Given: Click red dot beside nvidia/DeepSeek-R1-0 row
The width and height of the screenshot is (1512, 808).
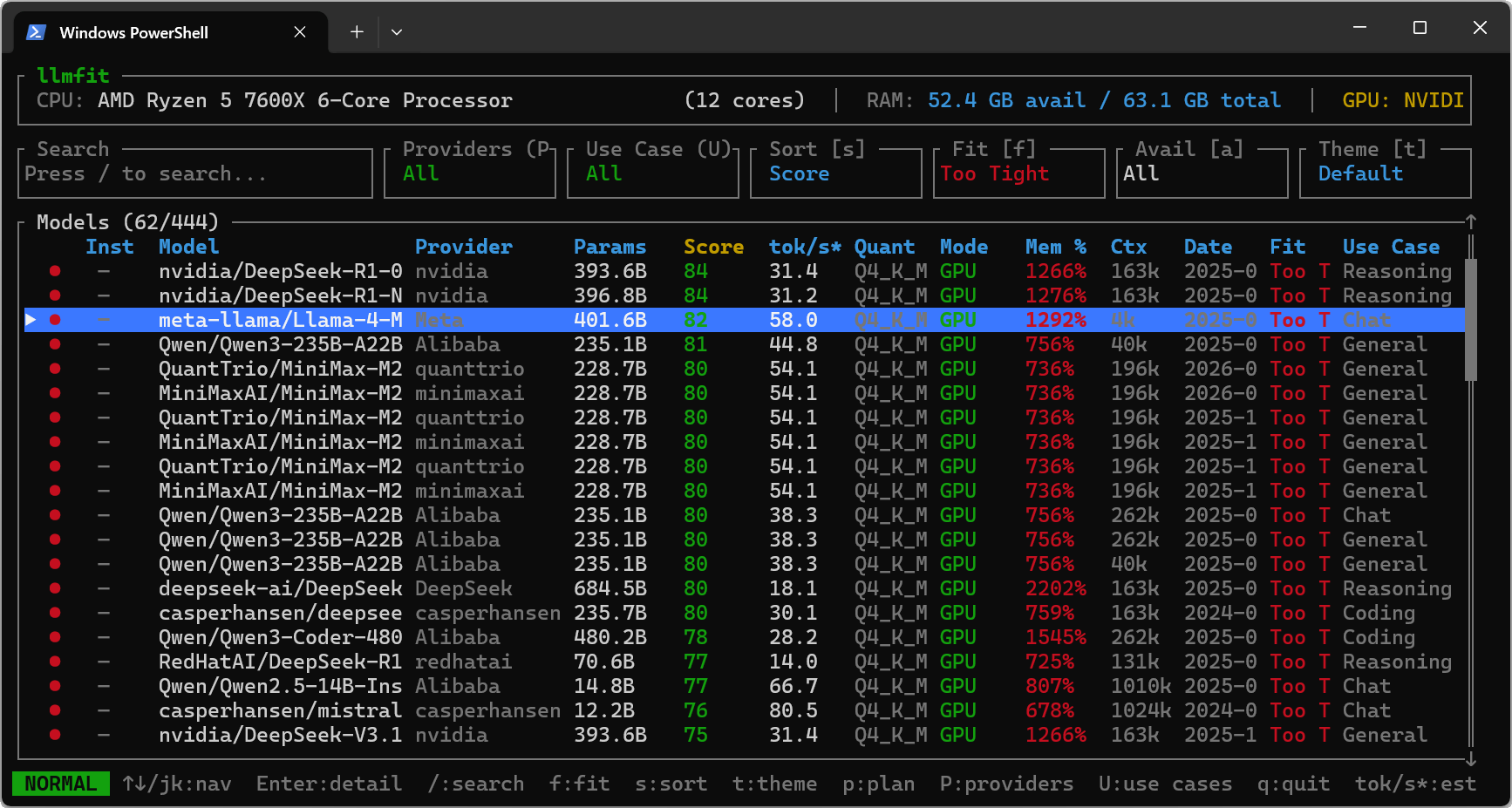Looking at the screenshot, I should [x=55, y=271].
